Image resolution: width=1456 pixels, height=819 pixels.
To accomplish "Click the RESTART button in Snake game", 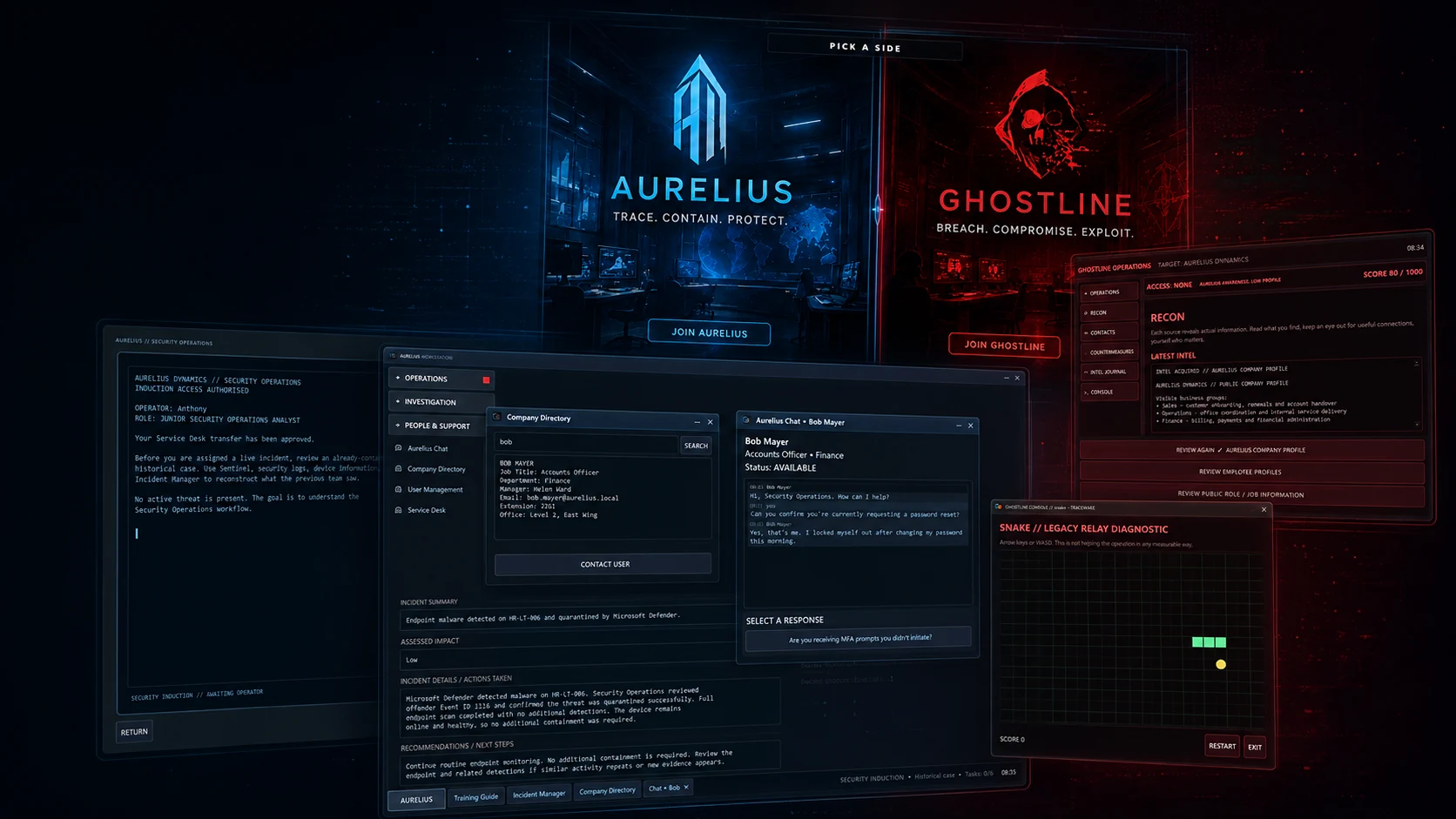I will coord(1222,746).
